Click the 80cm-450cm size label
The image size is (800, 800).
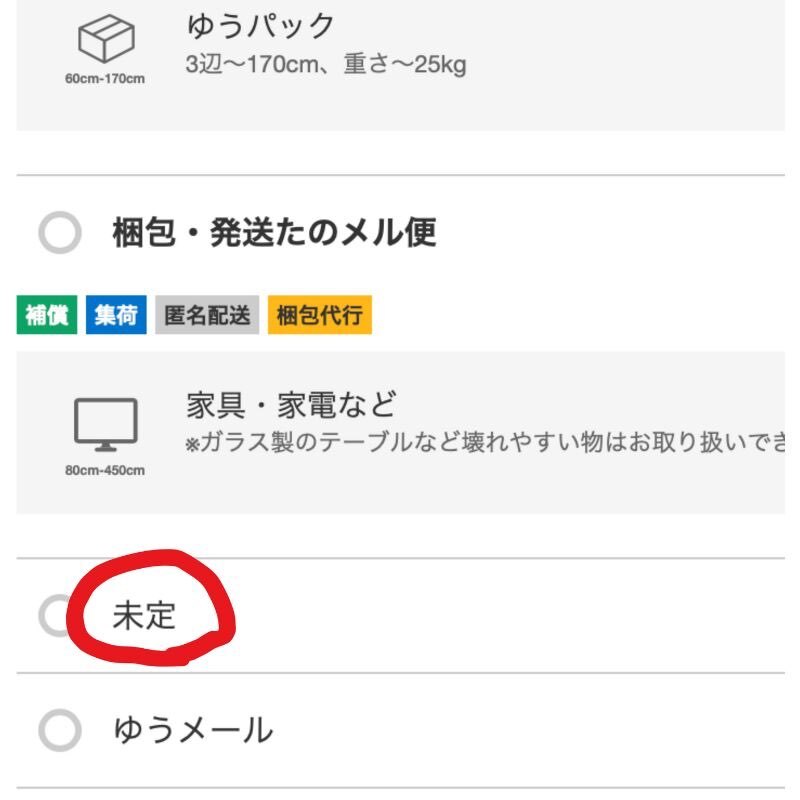coord(105,469)
